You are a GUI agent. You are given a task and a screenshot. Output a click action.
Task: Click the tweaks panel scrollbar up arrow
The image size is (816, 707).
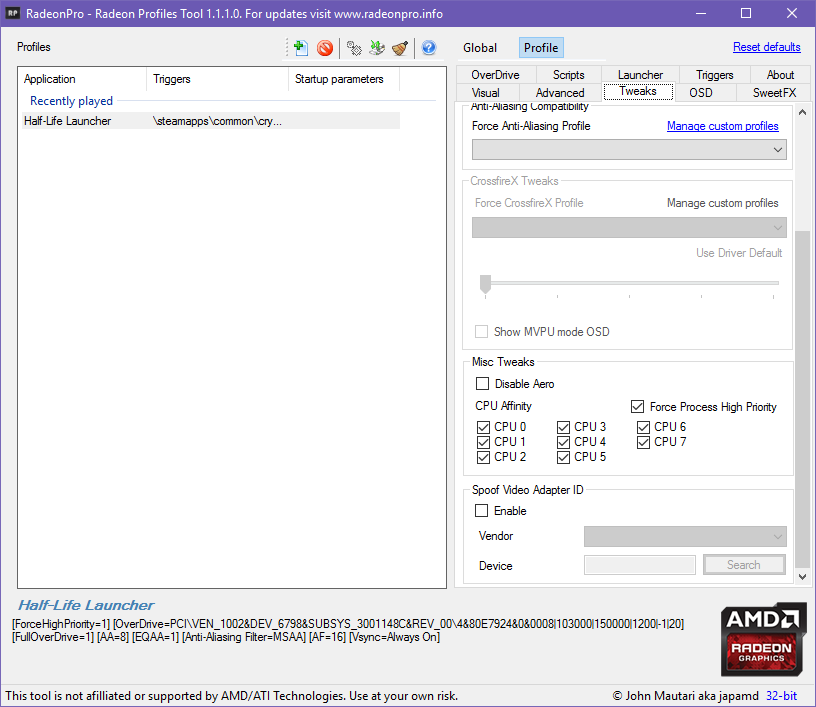click(x=802, y=112)
